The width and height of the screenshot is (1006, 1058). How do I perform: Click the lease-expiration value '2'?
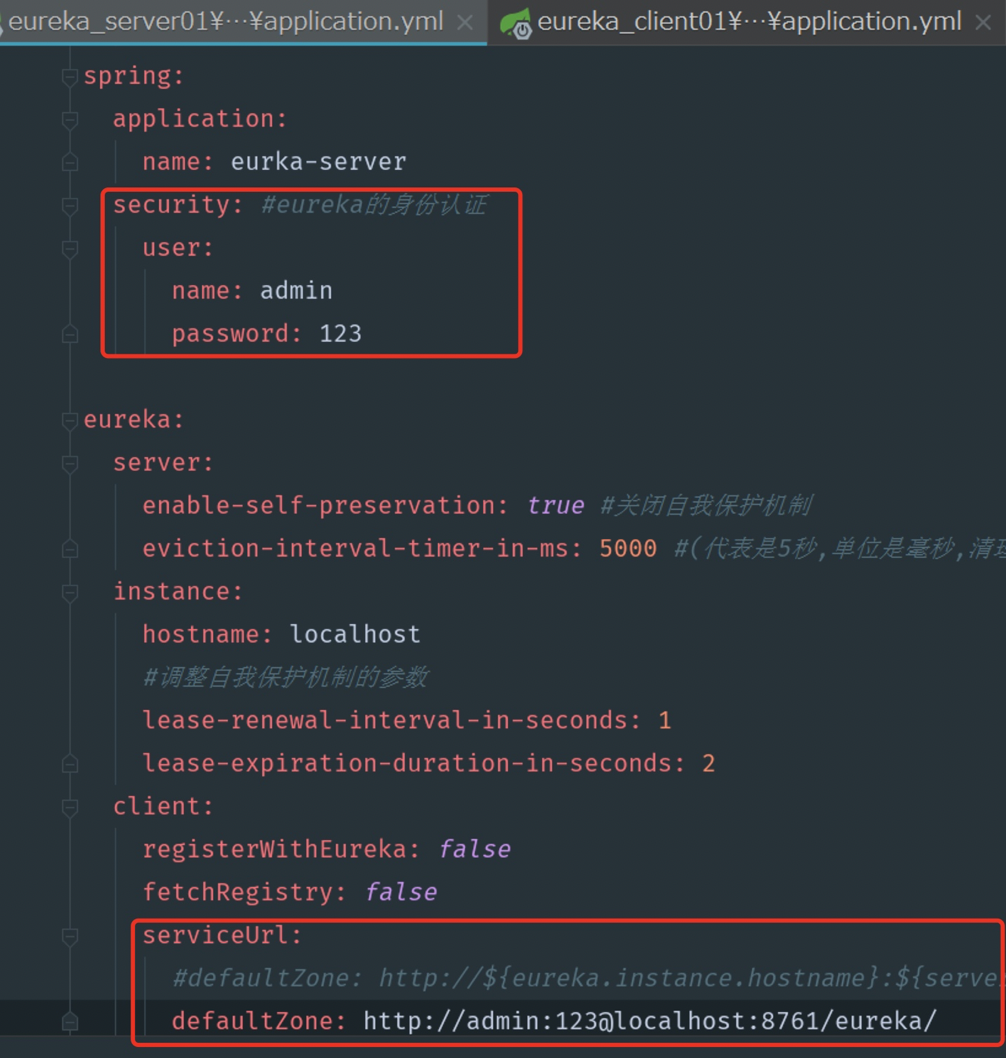tap(708, 764)
